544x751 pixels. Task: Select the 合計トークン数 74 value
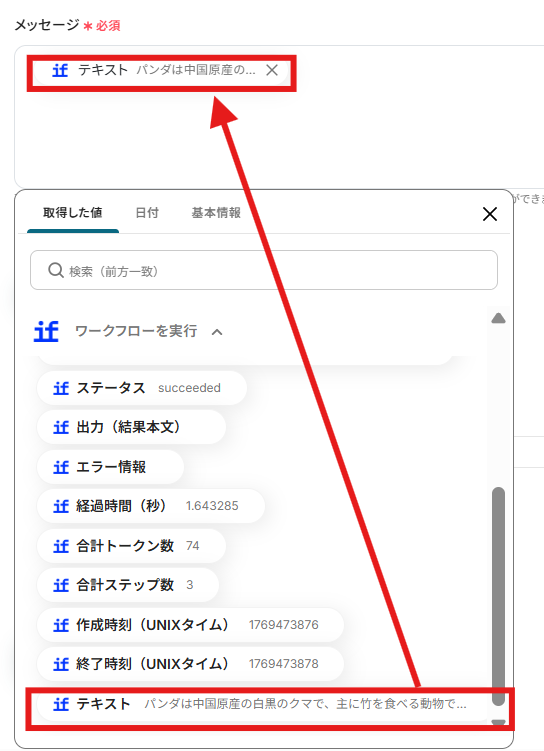coord(131,546)
